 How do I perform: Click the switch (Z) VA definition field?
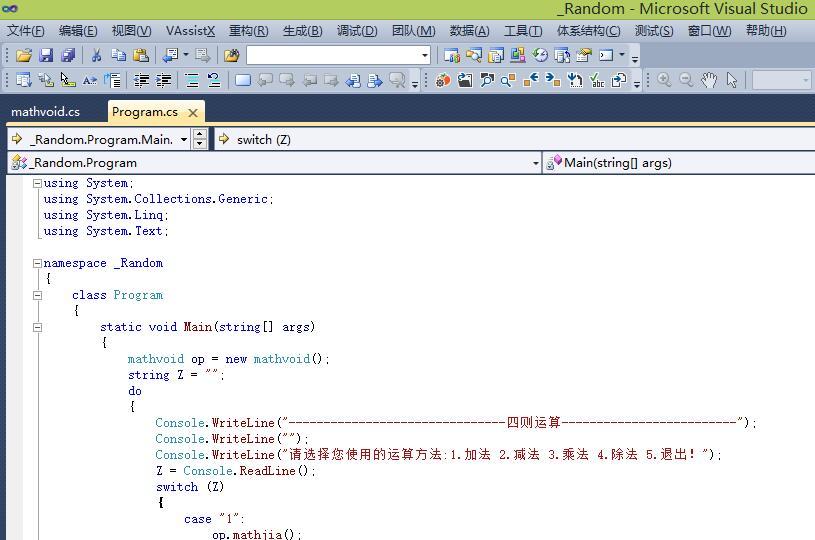(x=515, y=140)
